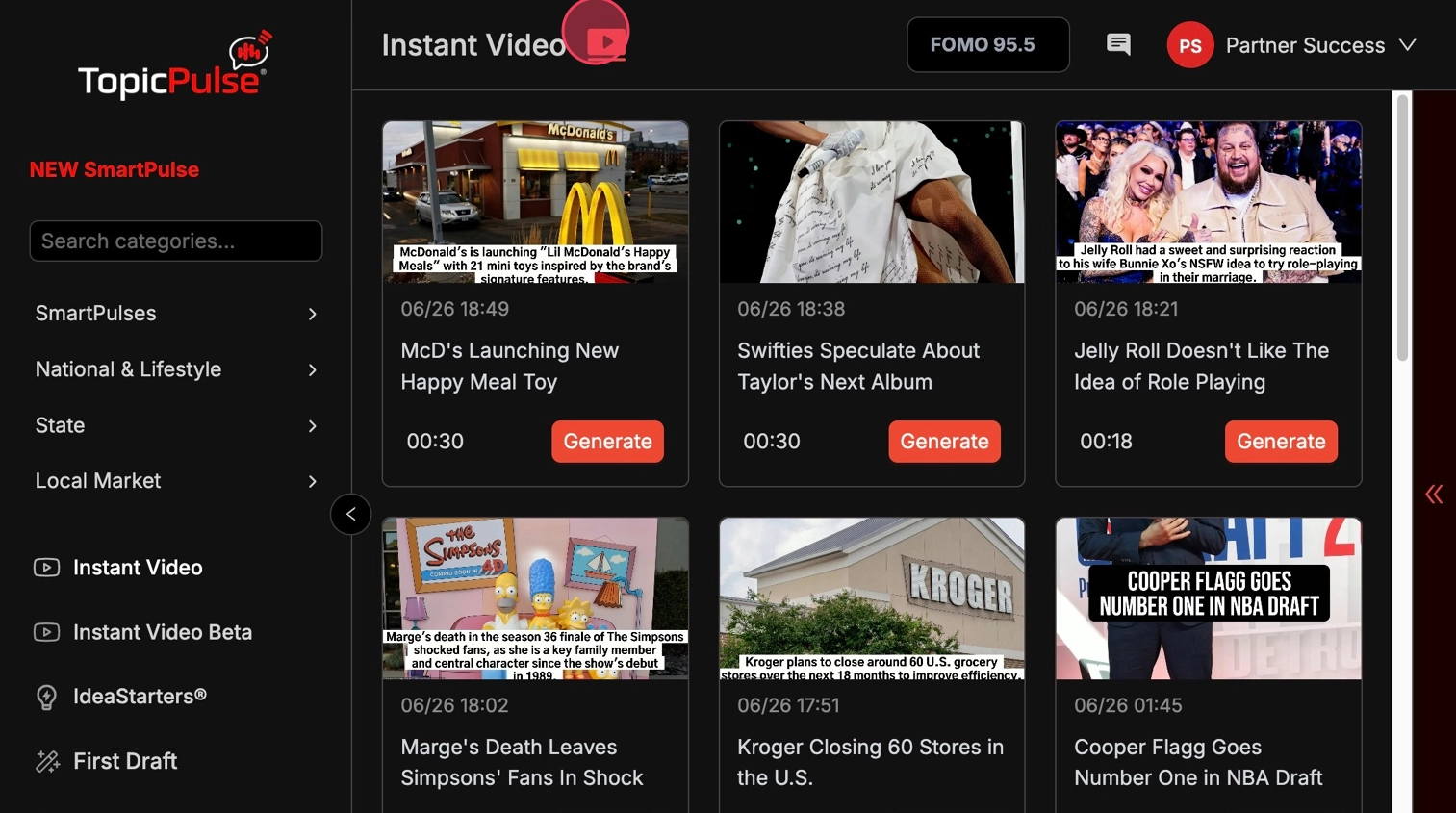Click the PS user avatar

[1190, 45]
